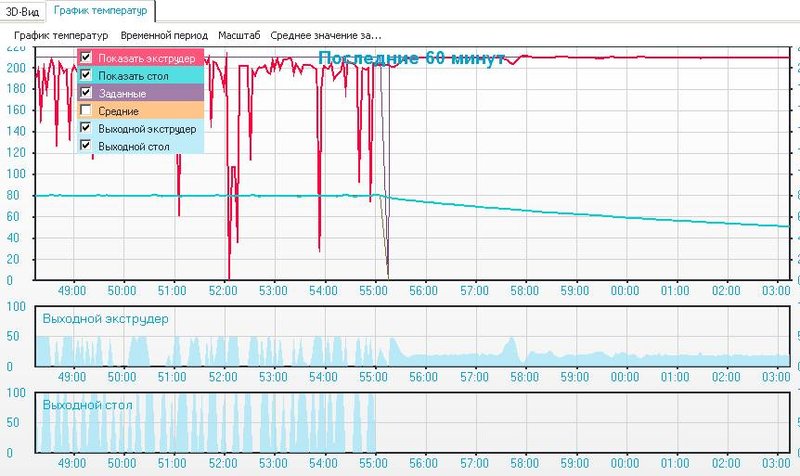Uncheck Выходной экструдер in the dropdown list
800x476 pixels.
86,128
